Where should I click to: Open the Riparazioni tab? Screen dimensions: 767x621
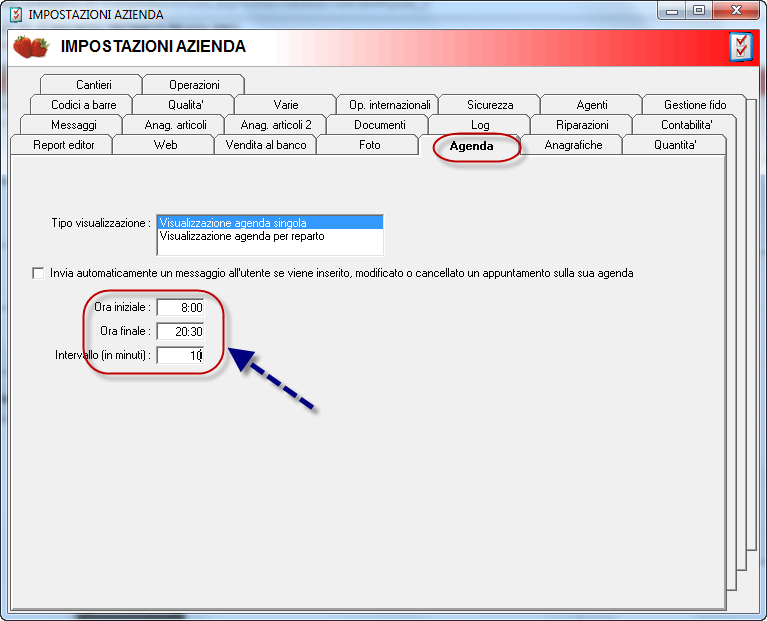pos(582,125)
